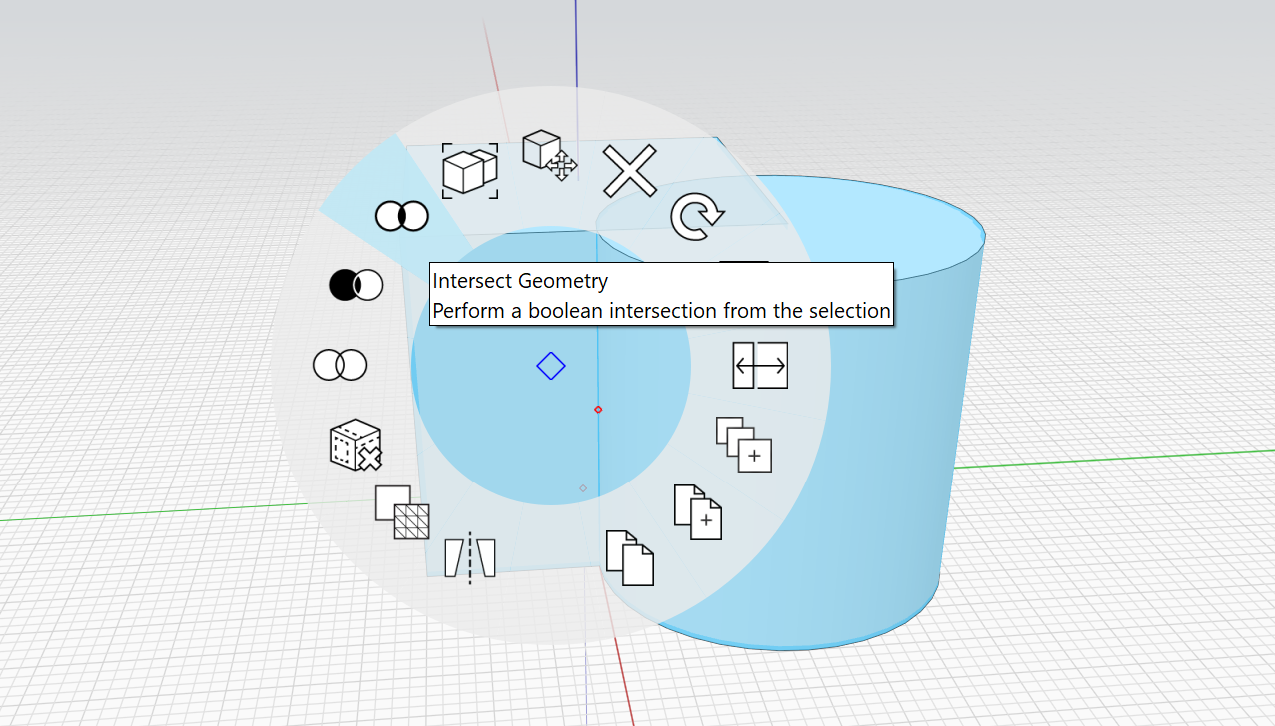Screen dimensions: 1275x726
Task: Click the blue diamond marker at menu center
Action: click(x=551, y=366)
